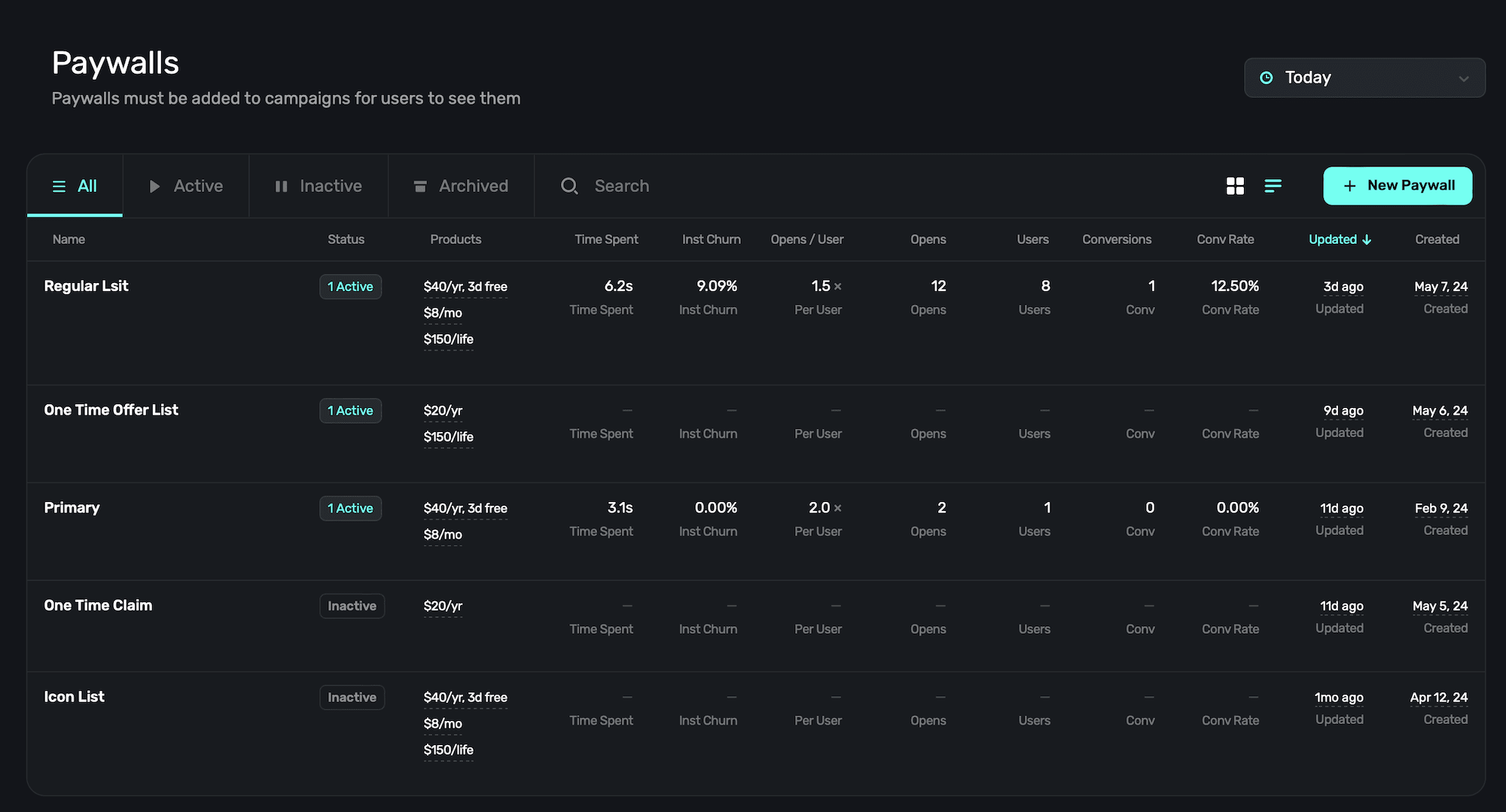Click the plus icon on New Paywall
The width and height of the screenshot is (1506, 812).
pos(1349,186)
